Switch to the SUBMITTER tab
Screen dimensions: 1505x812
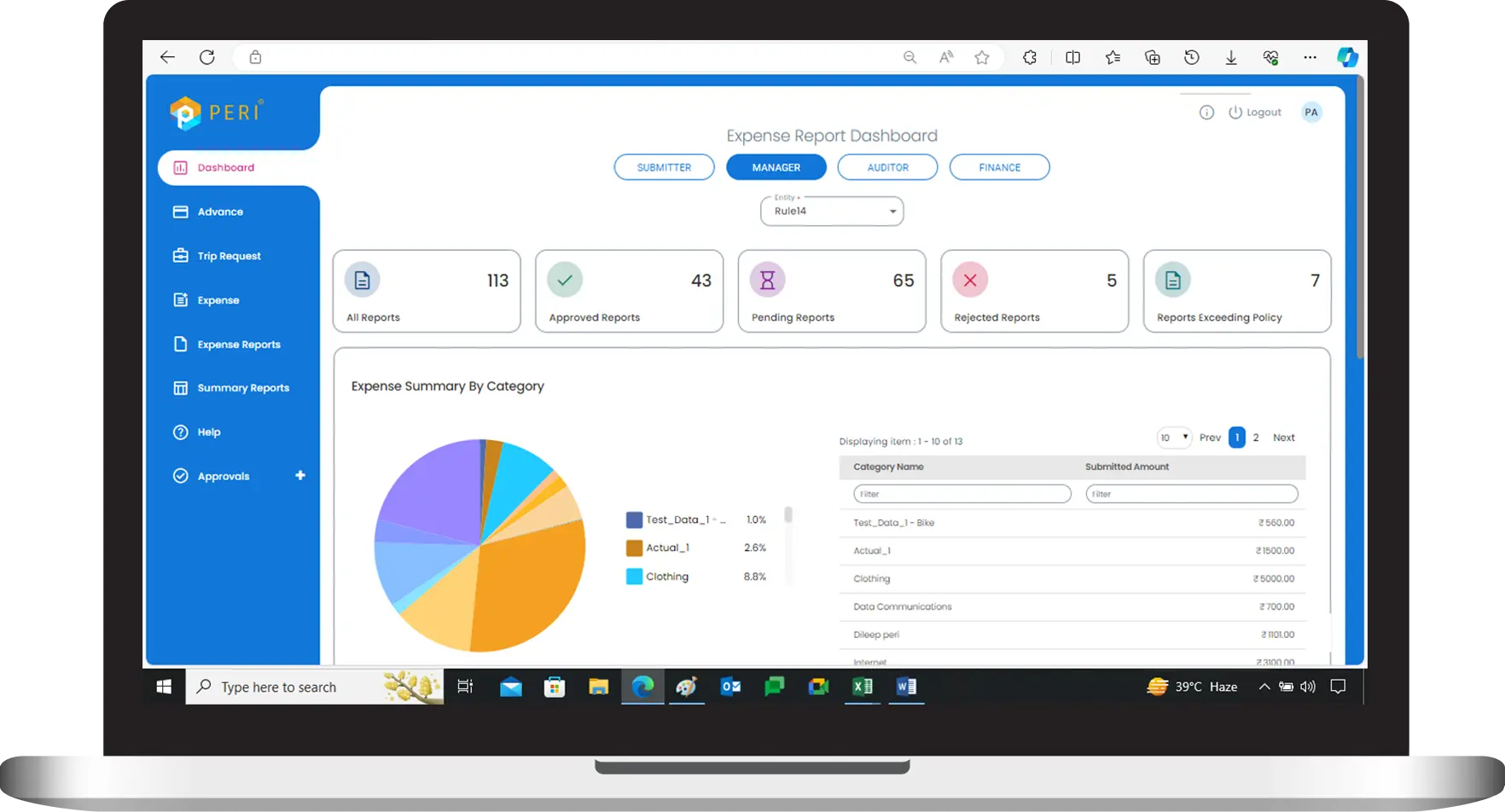(x=664, y=167)
